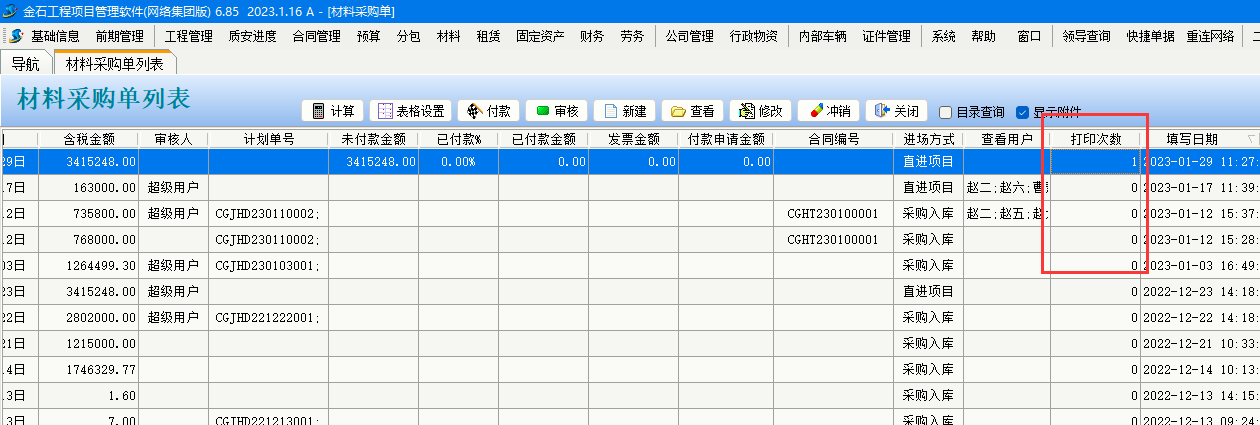Open the 合同管理 menu

pyautogui.click(x=316, y=36)
